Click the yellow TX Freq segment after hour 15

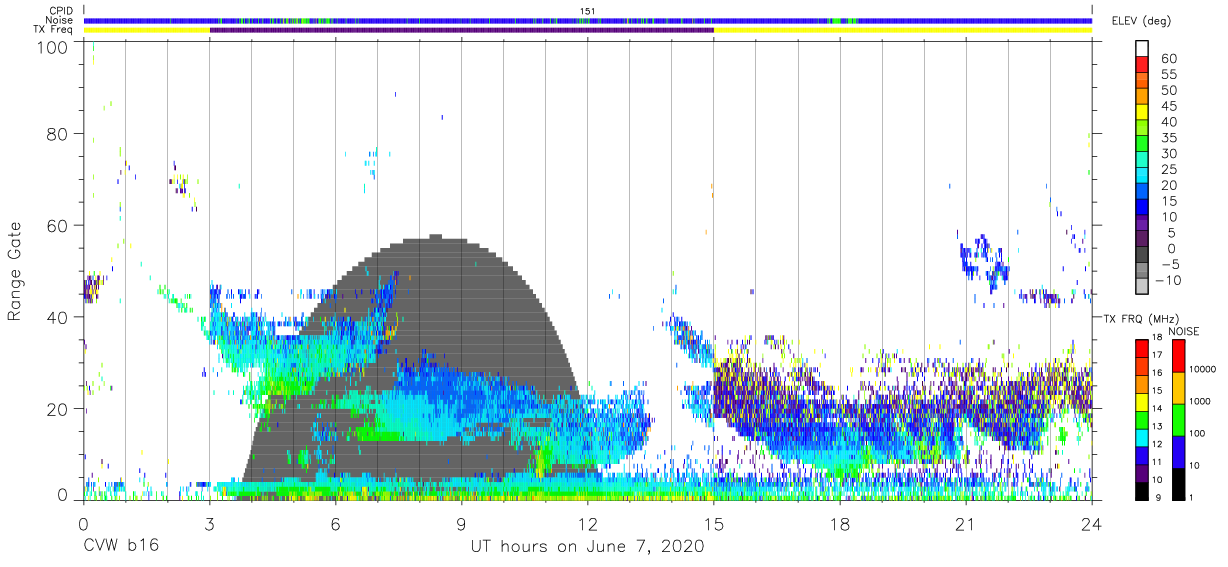tap(903, 30)
